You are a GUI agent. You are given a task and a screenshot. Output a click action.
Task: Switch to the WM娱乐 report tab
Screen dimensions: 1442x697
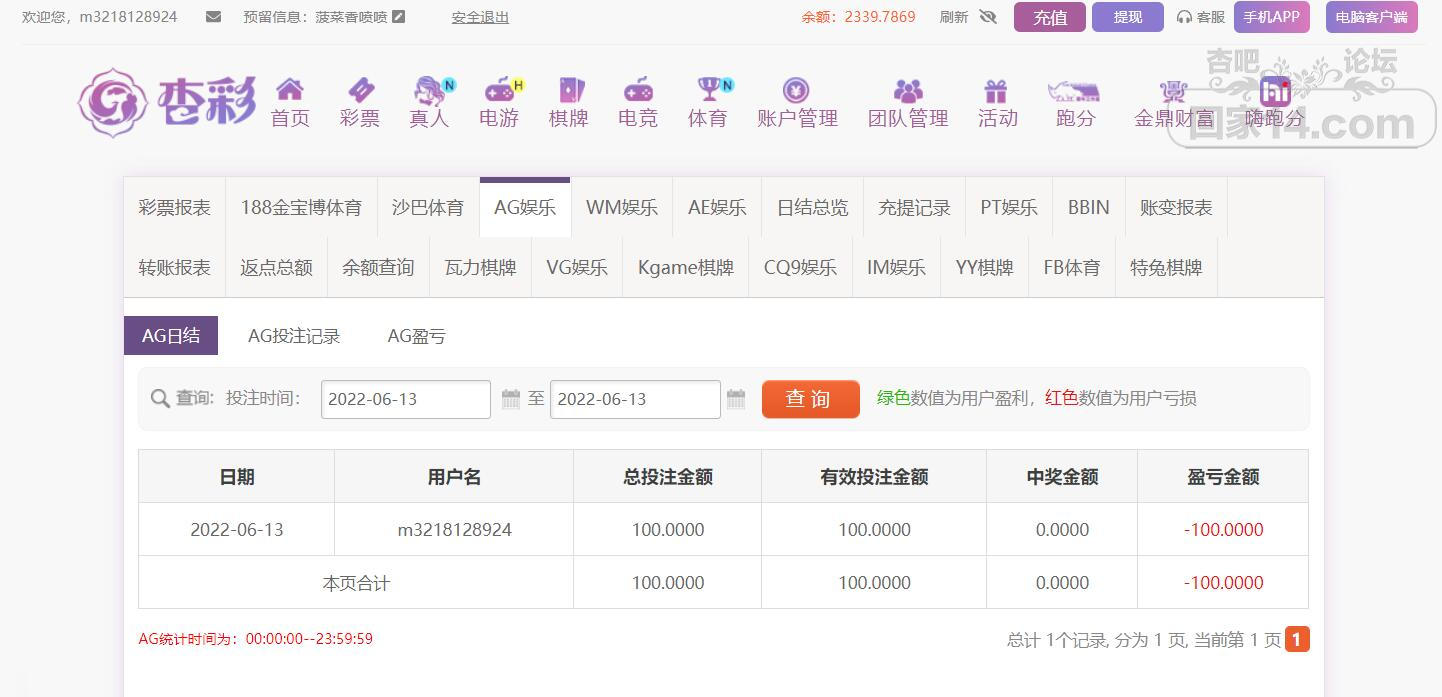[x=621, y=208]
